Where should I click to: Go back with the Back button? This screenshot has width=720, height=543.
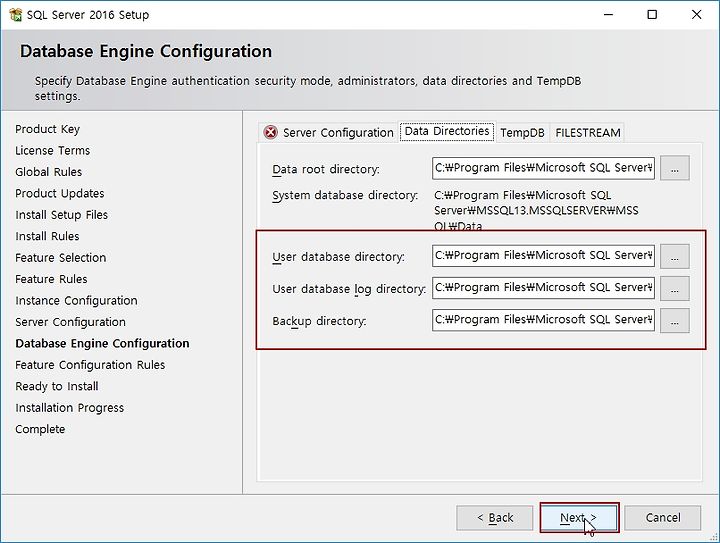point(495,518)
